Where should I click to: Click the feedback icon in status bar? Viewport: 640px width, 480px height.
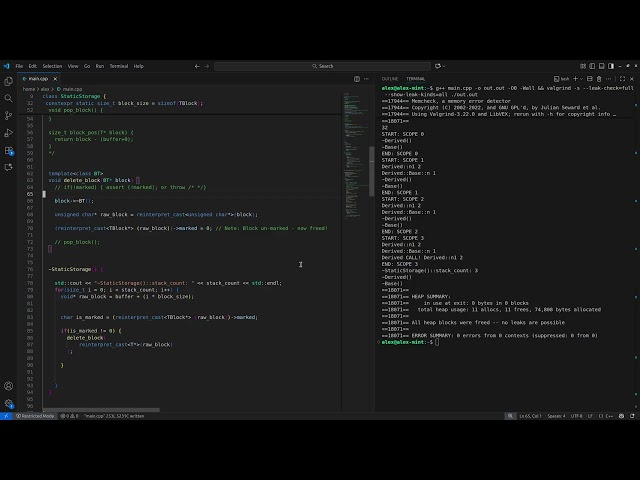[621, 416]
